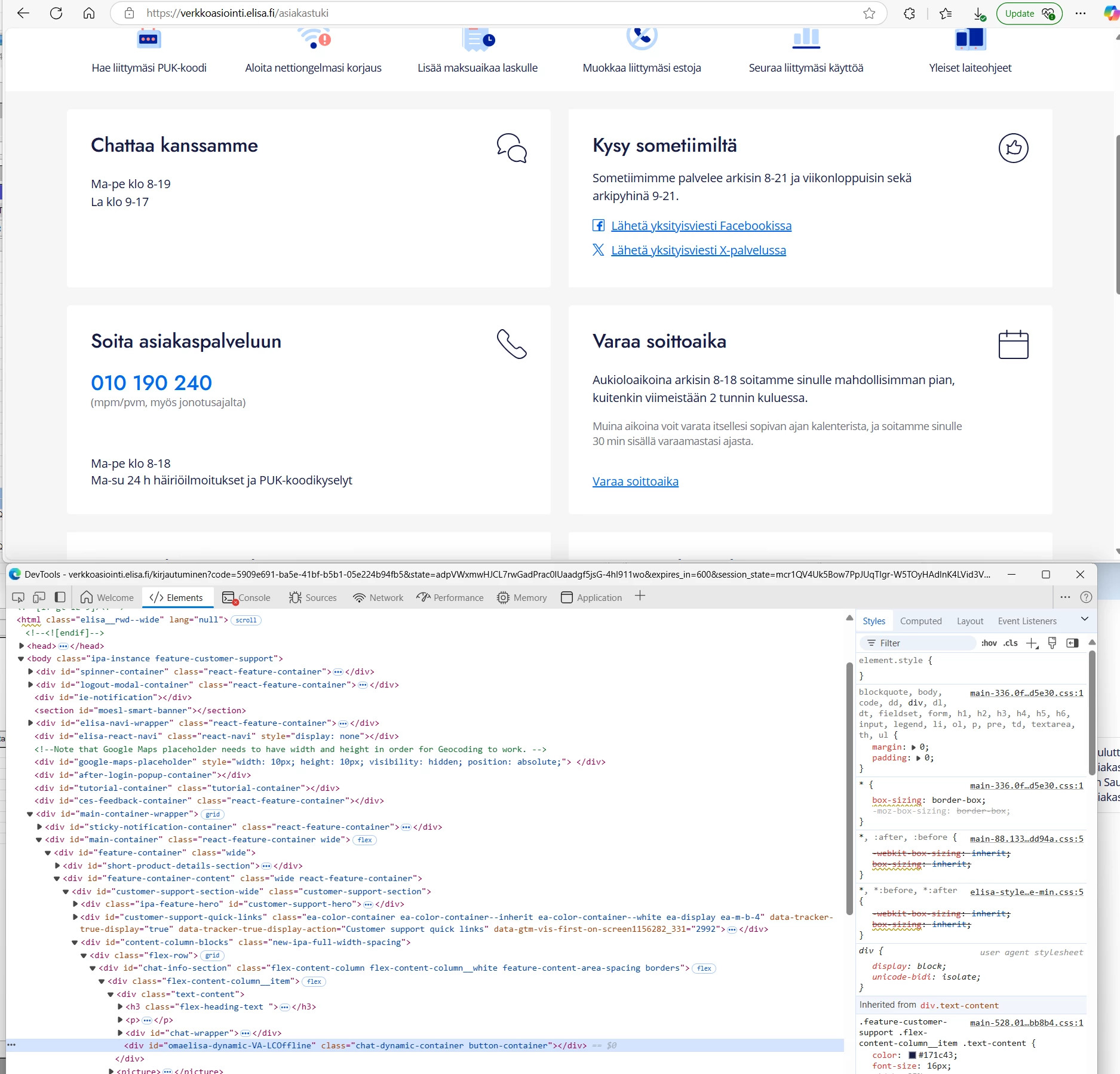Toggle the DevTools sidebar panel icon
Viewport: 1120px width, 1074px height.
(x=60, y=597)
